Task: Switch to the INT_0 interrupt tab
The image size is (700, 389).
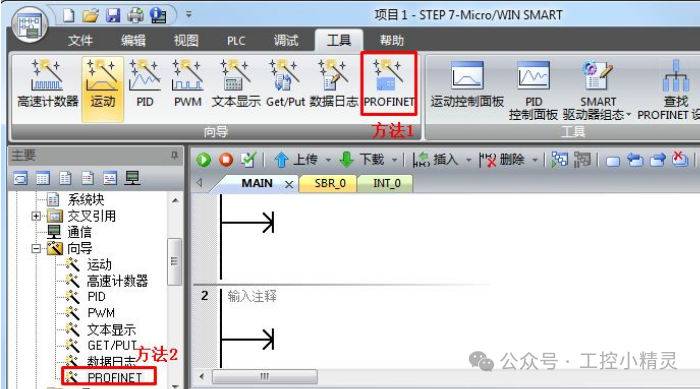Action: [387, 184]
